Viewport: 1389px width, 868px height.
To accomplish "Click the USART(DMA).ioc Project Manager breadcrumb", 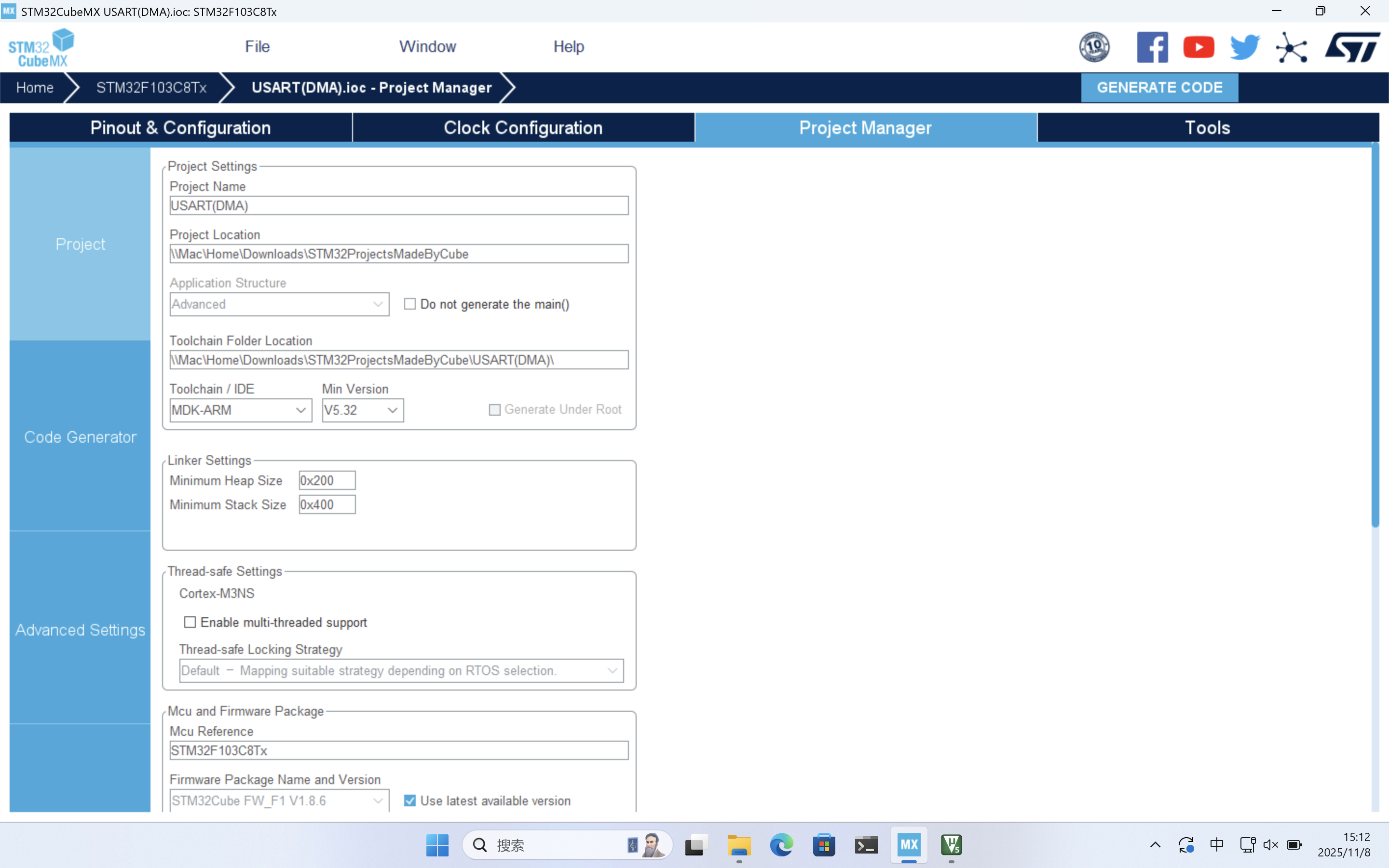I will coord(371,87).
